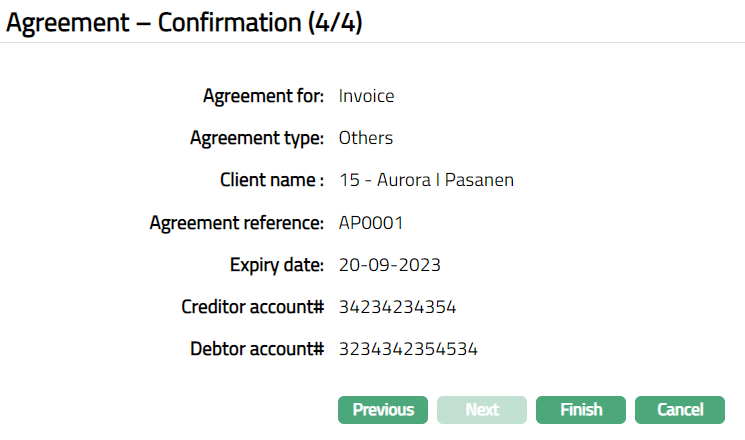The image size is (745, 440).
Task: Click debtor account number 3234342354534
Action: 409,349
